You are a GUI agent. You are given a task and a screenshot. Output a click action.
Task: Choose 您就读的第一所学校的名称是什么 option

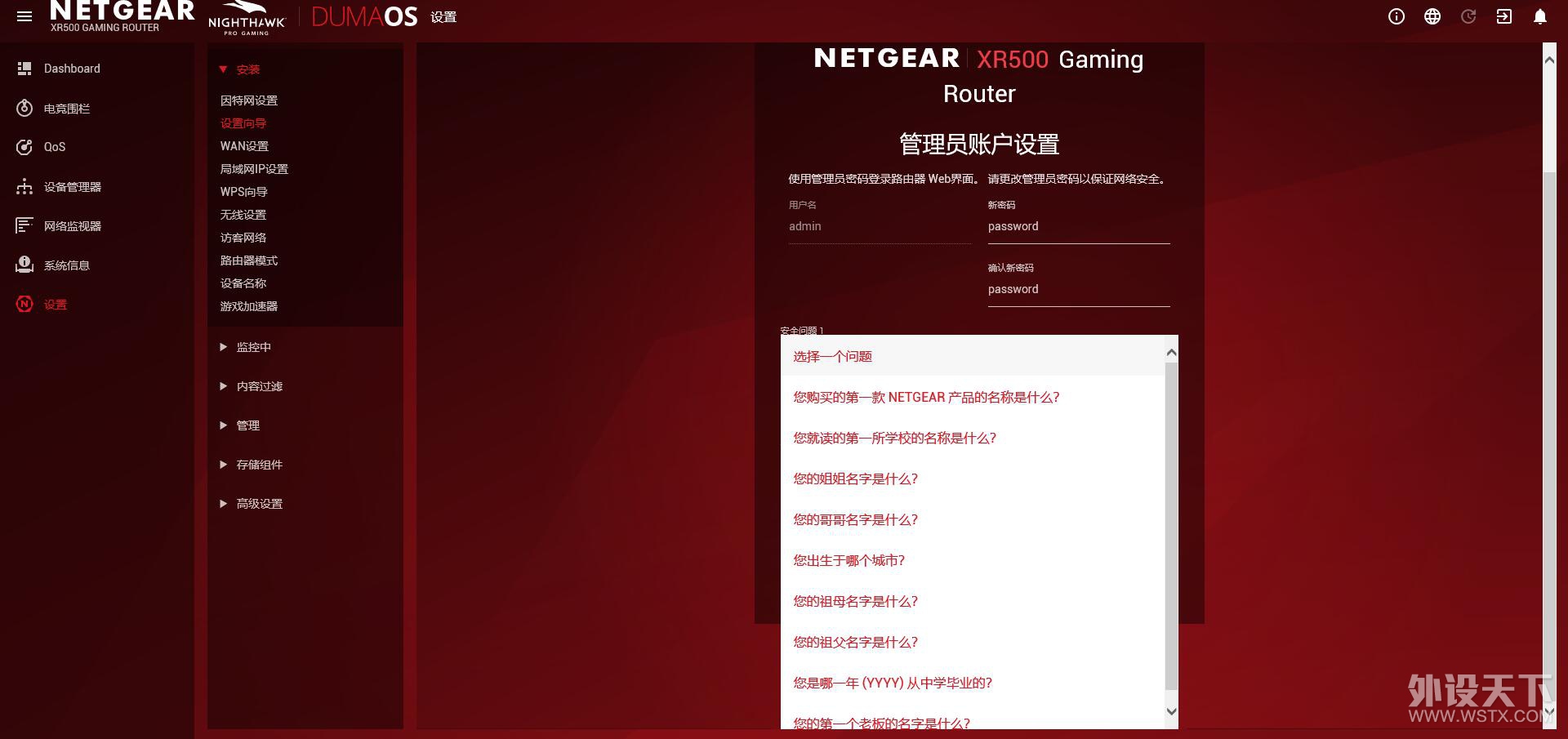click(973, 438)
